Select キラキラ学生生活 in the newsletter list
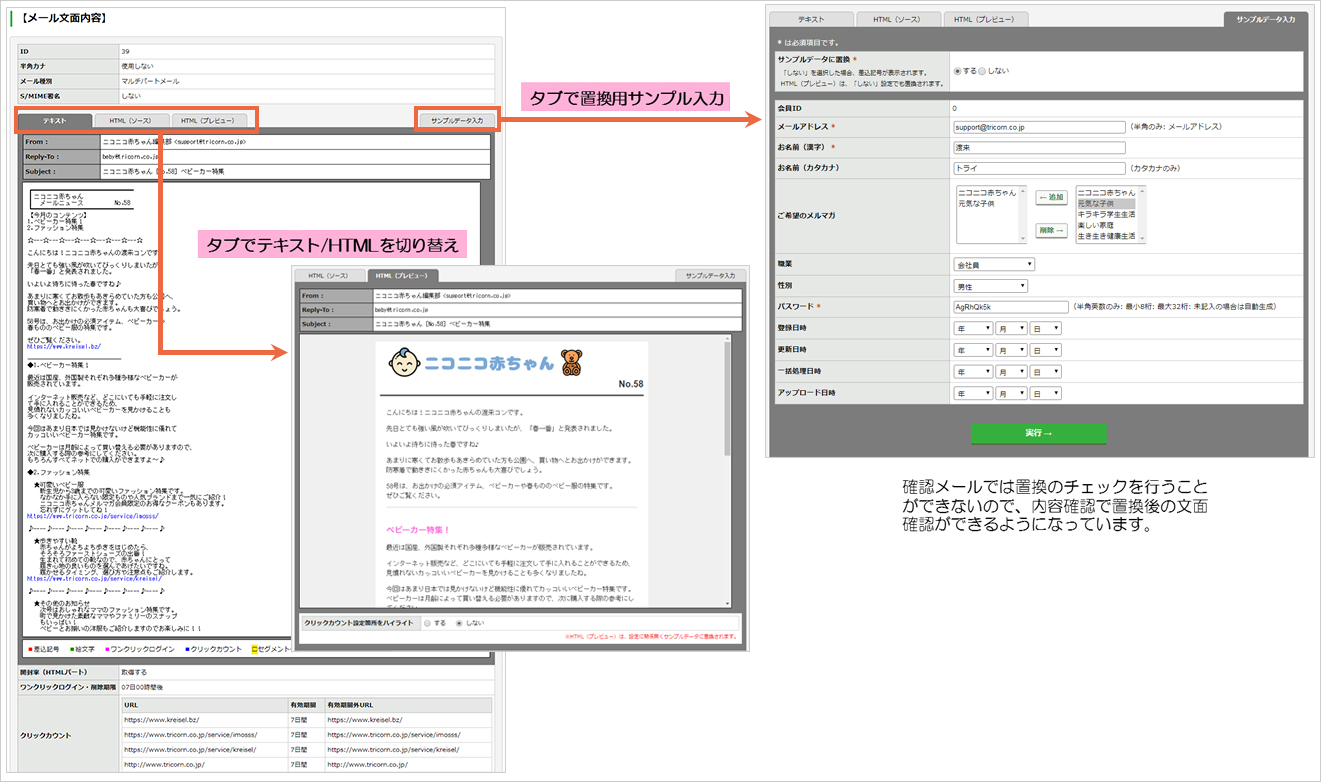The image size is (1321, 782). [x=1106, y=214]
